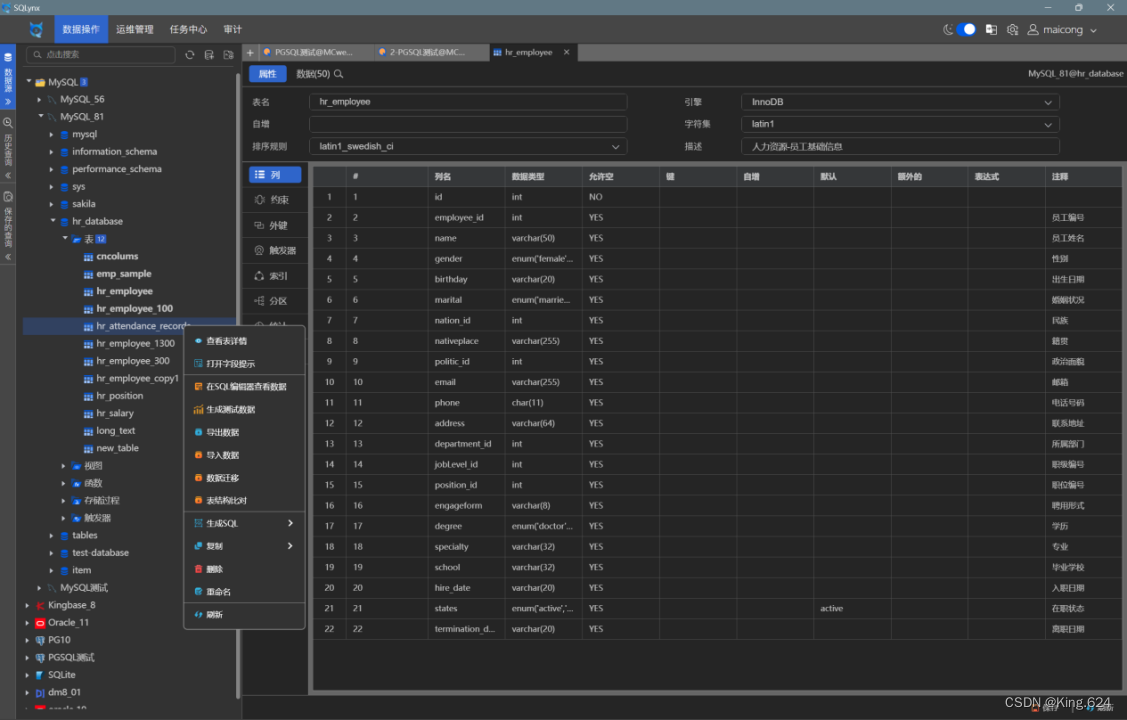Switch to 运维管理 top menu

pos(134,29)
